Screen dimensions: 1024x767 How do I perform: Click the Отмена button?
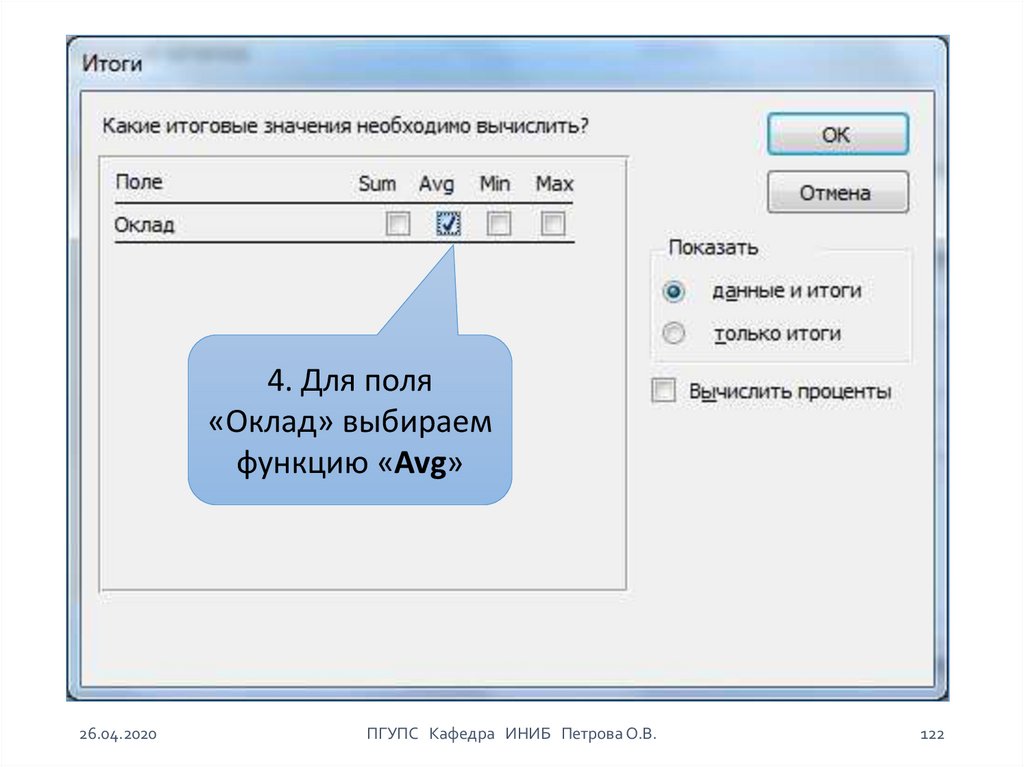pyautogui.click(x=837, y=193)
